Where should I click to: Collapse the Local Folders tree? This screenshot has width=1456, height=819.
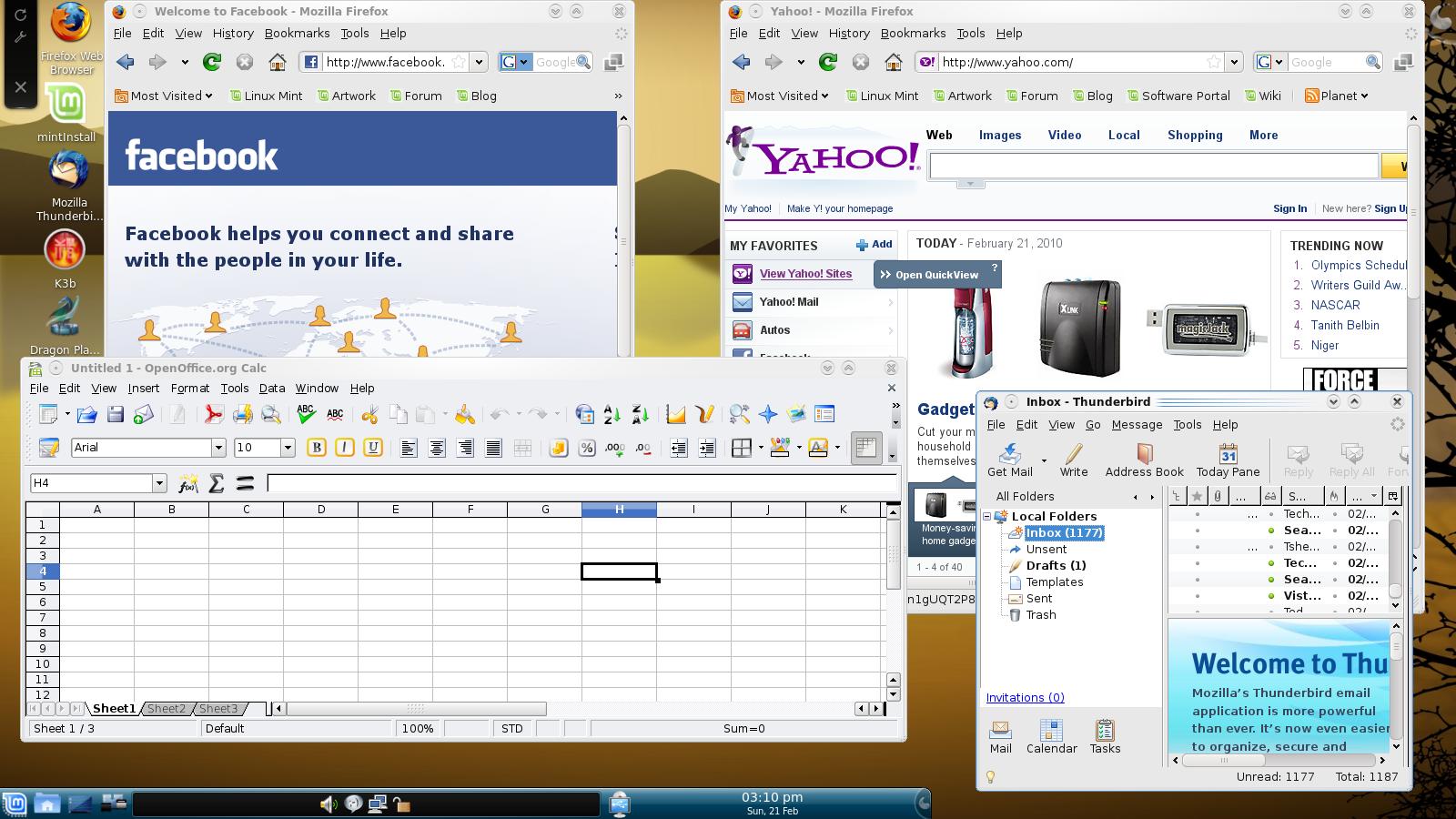[986, 517]
